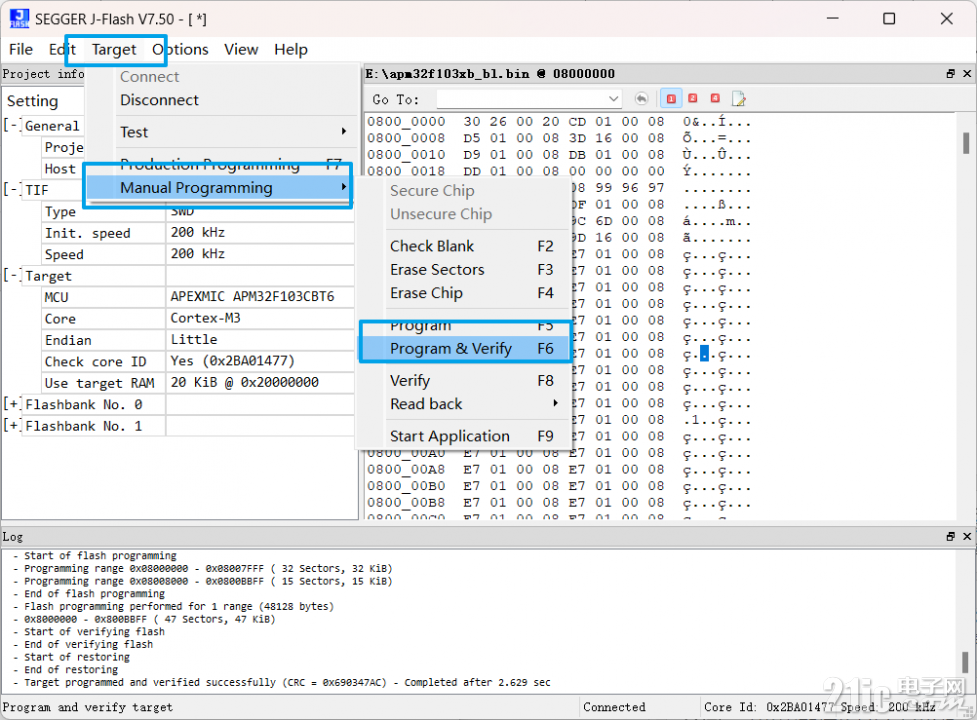Click log line 'End of verifying flash'
The image size is (977, 720).
88,644
